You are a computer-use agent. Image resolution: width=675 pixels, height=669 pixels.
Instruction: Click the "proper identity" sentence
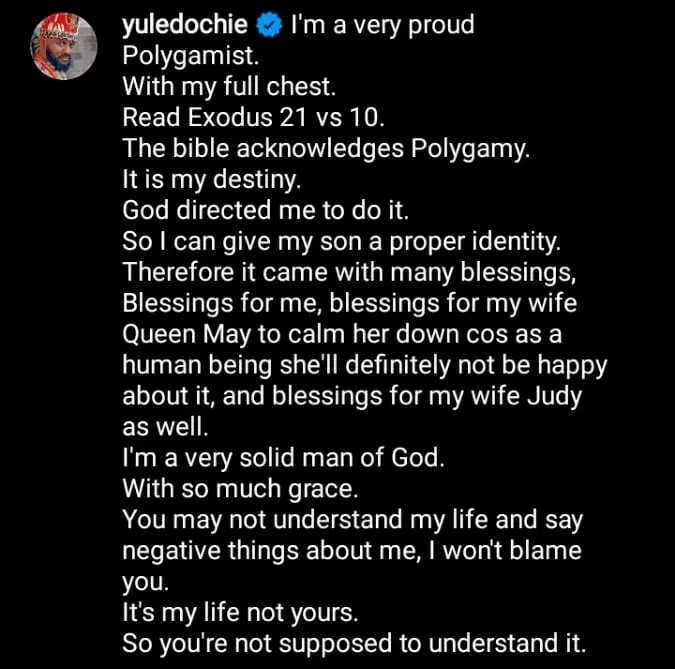click(x=342, y=242)
